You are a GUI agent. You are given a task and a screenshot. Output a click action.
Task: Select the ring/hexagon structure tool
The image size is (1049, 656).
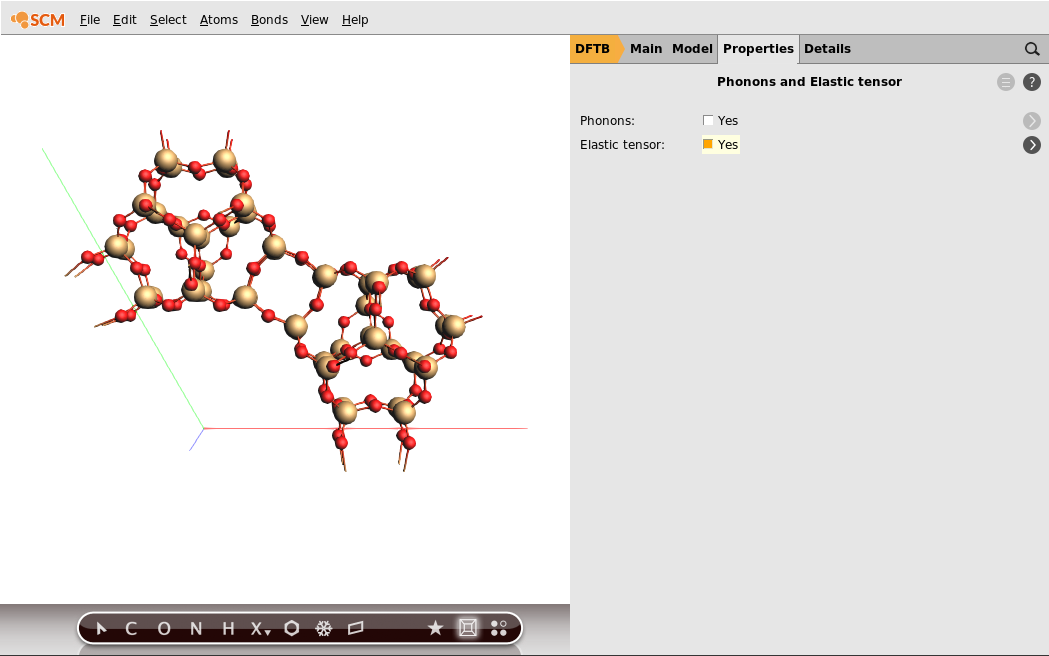click(x=291, y=628)
